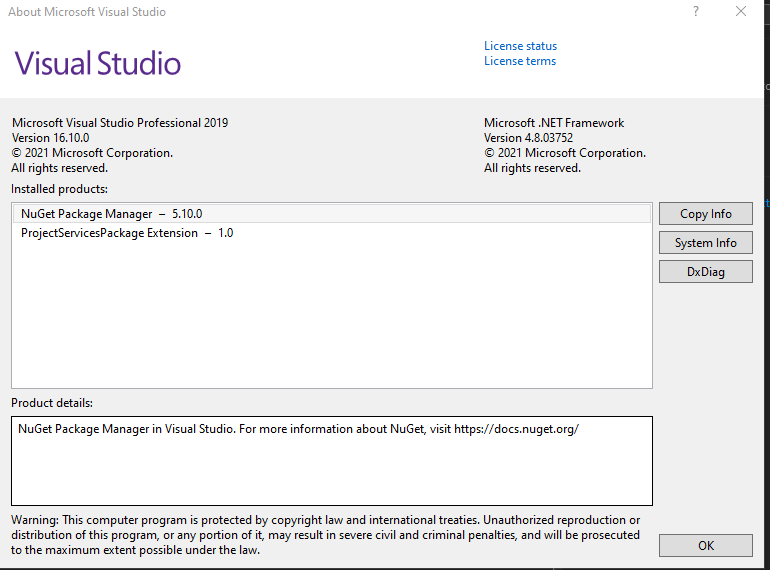
Task: Click the copyright warning paragraph
Action: (x=325, y=535)
